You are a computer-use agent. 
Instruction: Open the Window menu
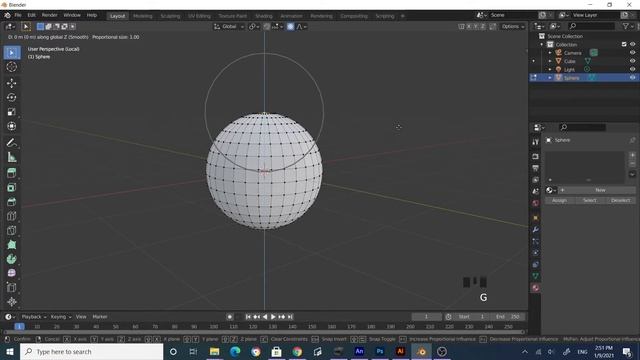tap(72, 15)
